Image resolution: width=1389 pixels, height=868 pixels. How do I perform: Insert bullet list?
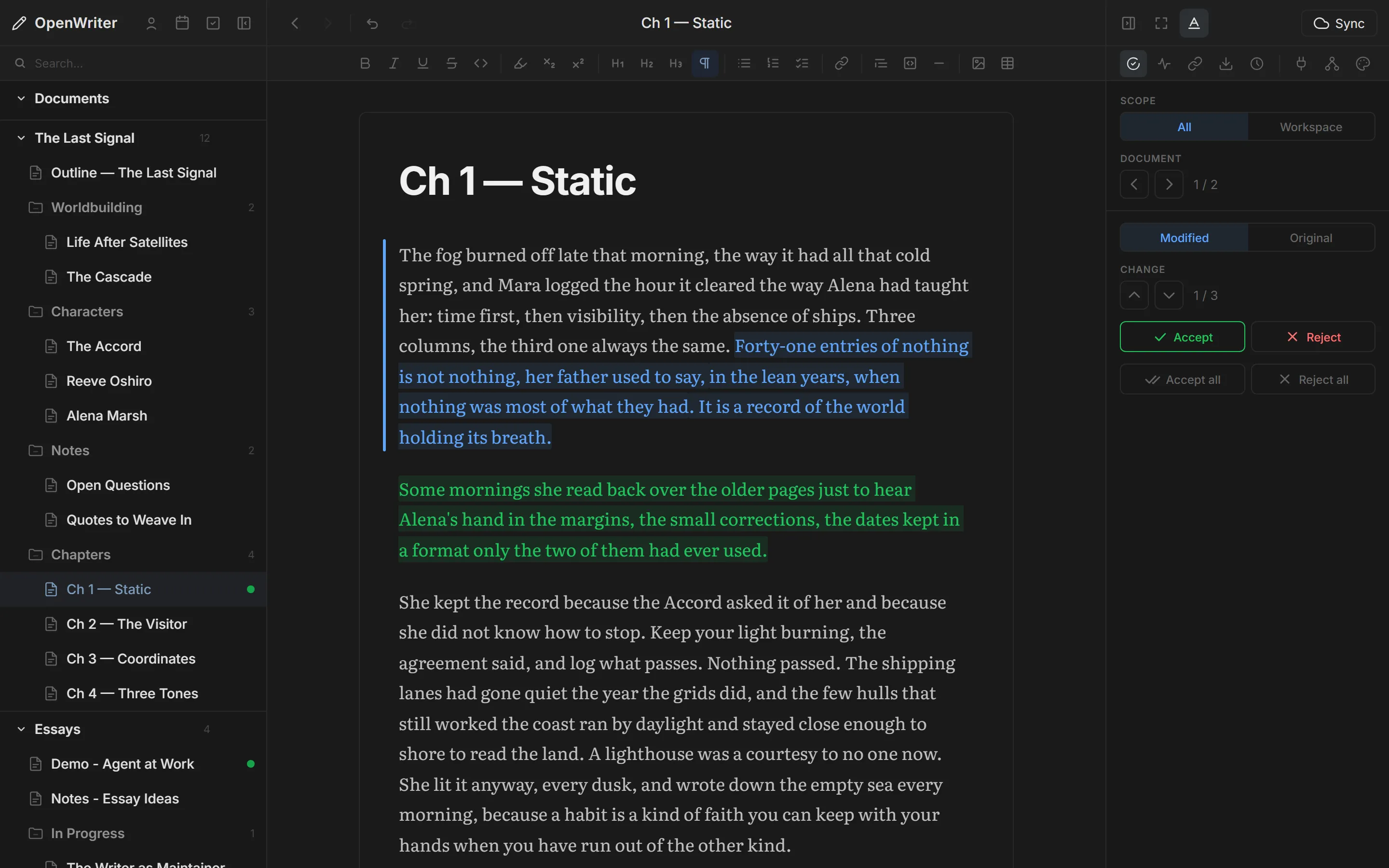click(744, 63)
